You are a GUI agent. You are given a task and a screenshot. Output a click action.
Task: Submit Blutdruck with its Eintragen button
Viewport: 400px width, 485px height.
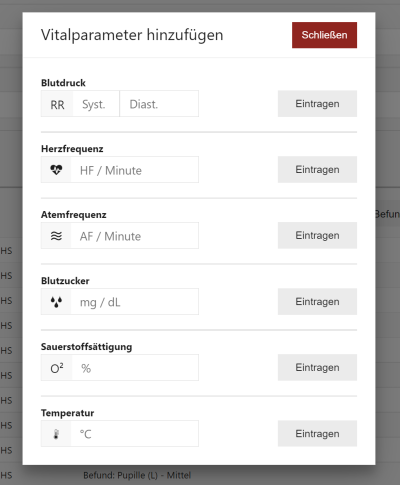tap(317, 104)
